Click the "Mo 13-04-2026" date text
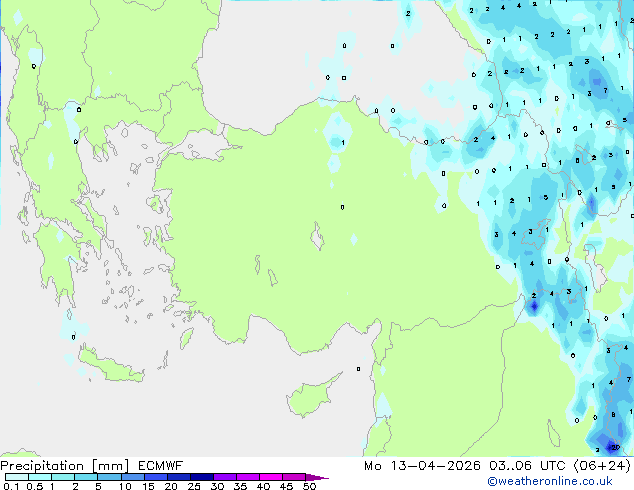This screenshot has width=634, height=490. coord(422,466)
